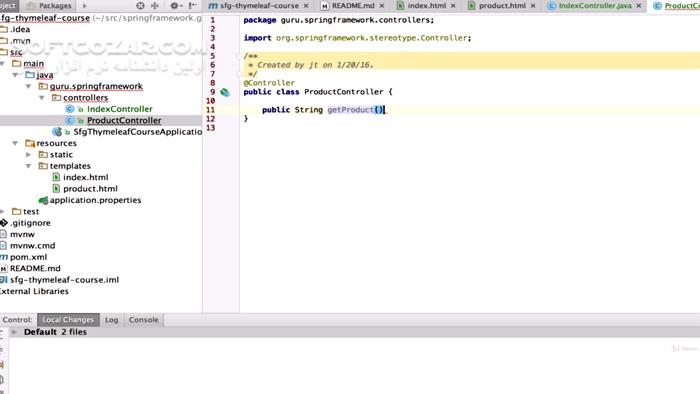Click the product.html file icon in tree
Image resolution: width=700 pixels, height=394 pixels.
56,189
